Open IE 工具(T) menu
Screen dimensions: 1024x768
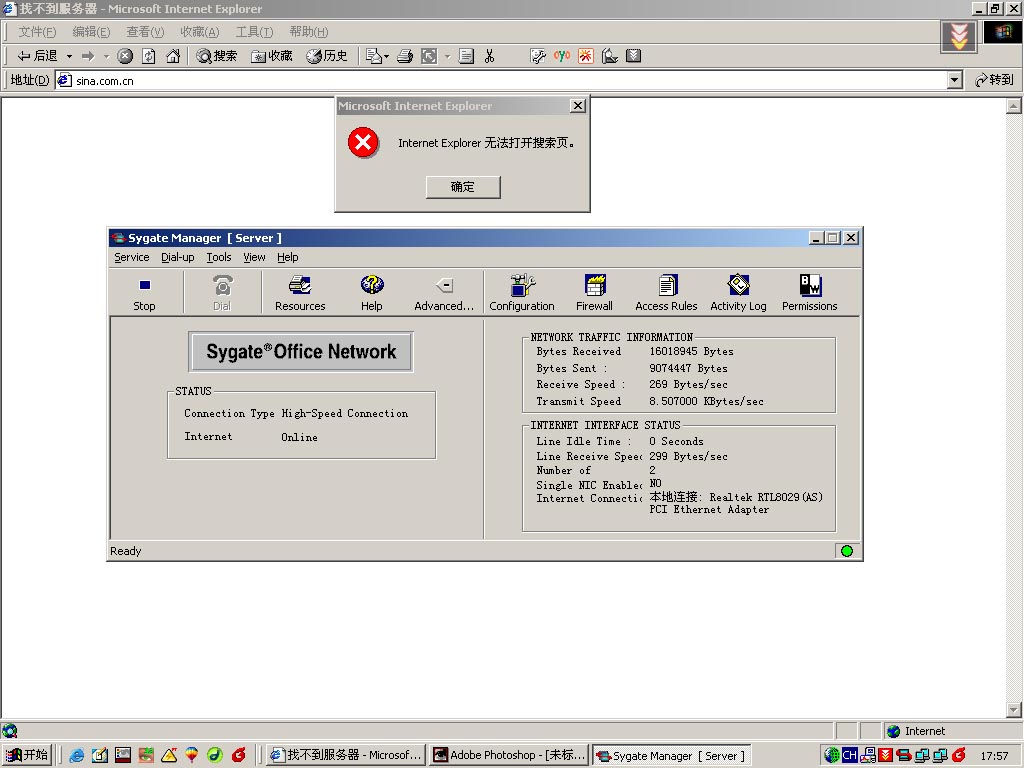click(x=254, y=32)
